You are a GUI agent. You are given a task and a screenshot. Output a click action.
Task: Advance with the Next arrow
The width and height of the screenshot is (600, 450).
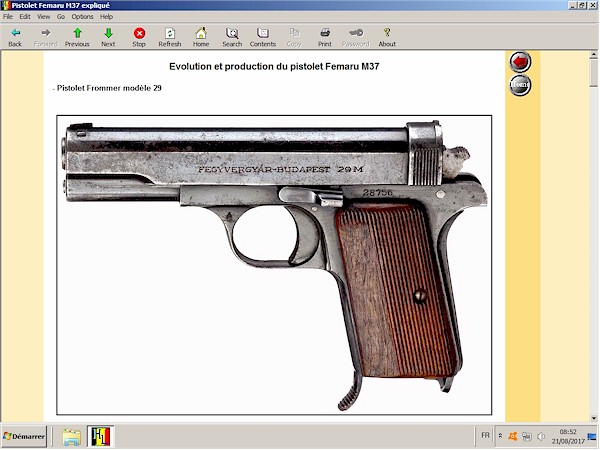[108, 37]
